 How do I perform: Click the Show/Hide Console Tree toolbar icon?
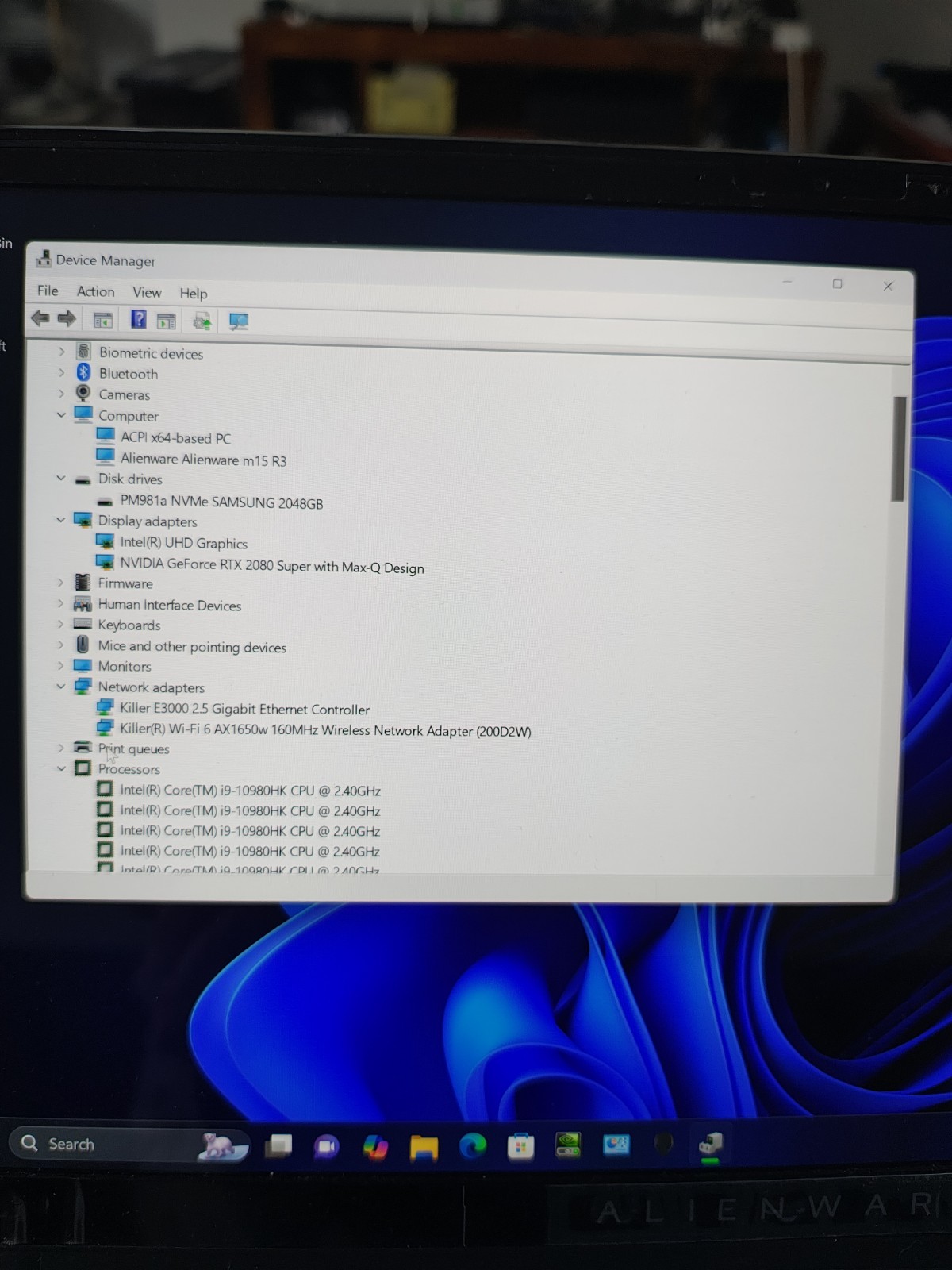103,321
